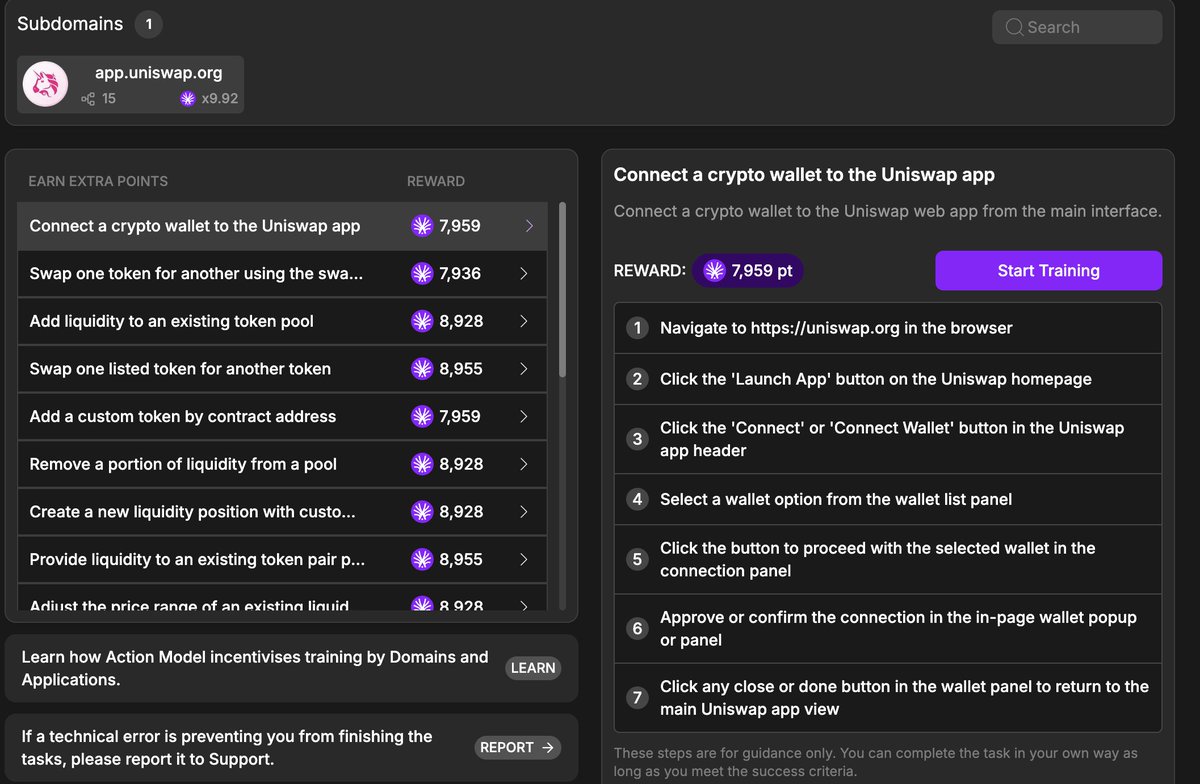This screenshot has width=1200, height=784.
Task: Click the points icon in Create a new liquidity row
Action: 422,512
